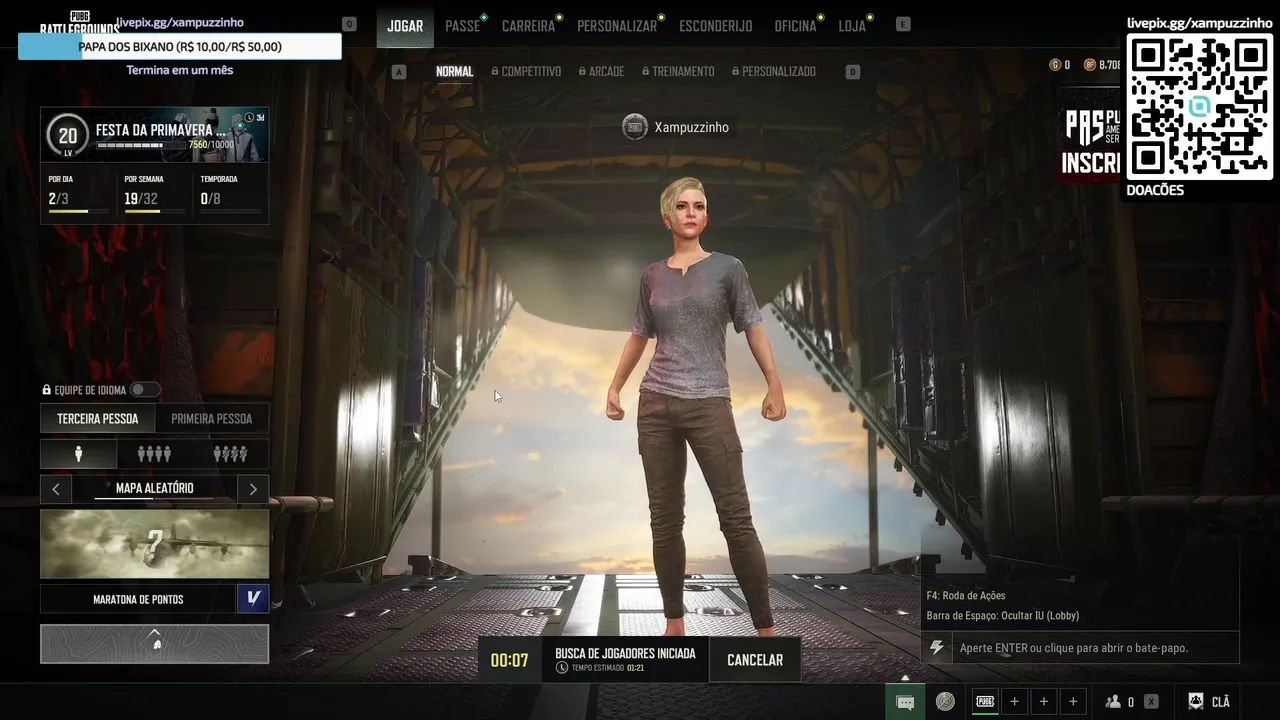Select Primeira Pessoa perspective

pyautogui.click(x=212, y=419)
